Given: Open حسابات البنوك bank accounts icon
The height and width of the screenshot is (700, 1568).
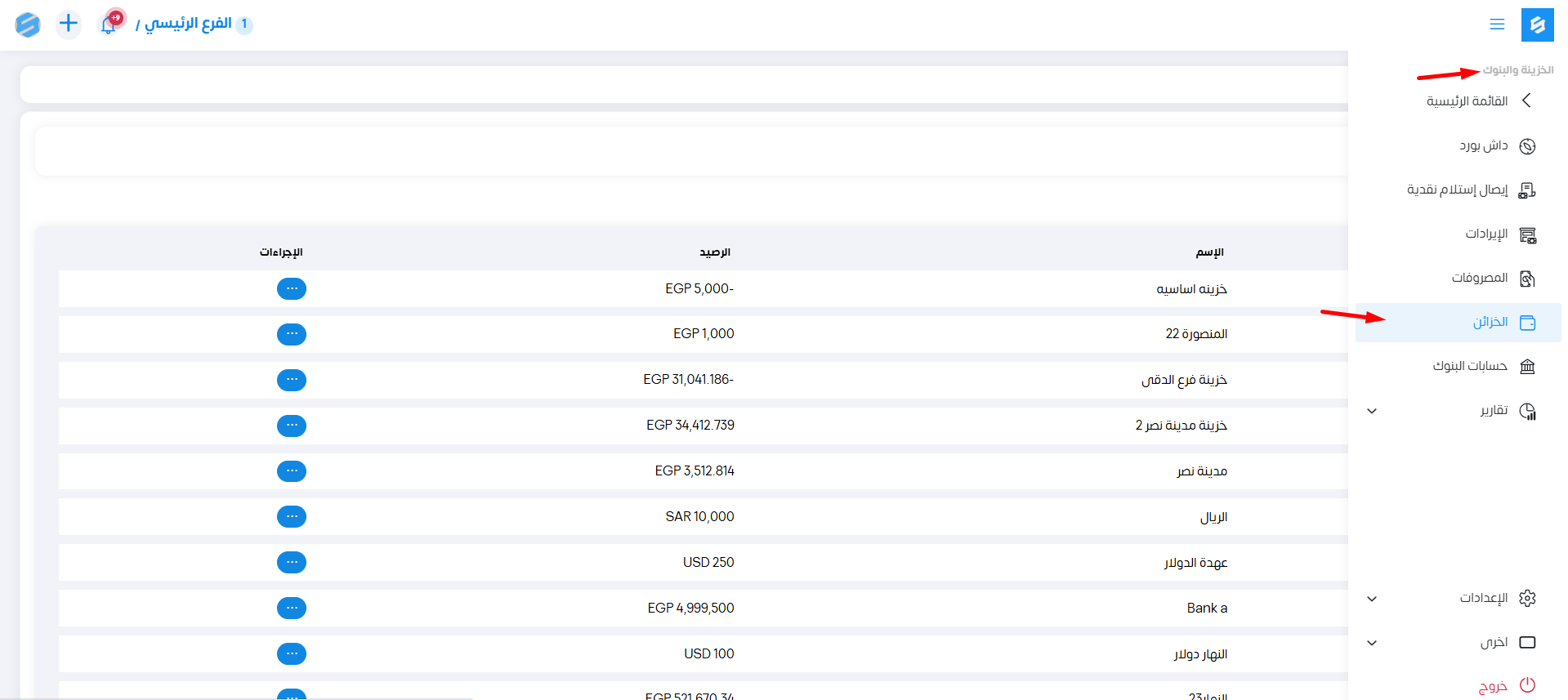Looking at the screenshot, I should coord(1526,367).
